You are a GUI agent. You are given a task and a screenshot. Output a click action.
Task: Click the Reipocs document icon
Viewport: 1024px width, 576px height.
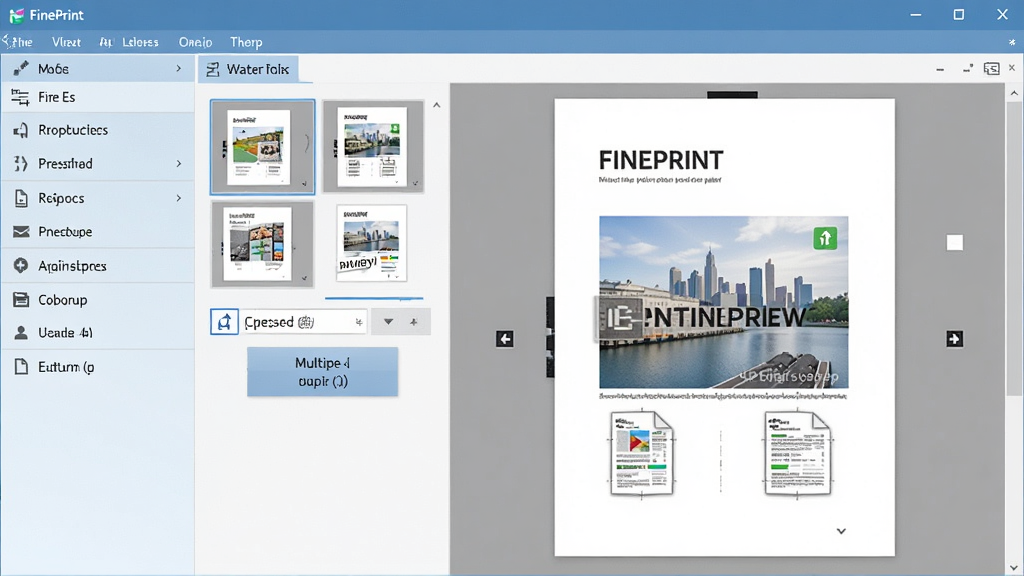(x=21, y=198)
